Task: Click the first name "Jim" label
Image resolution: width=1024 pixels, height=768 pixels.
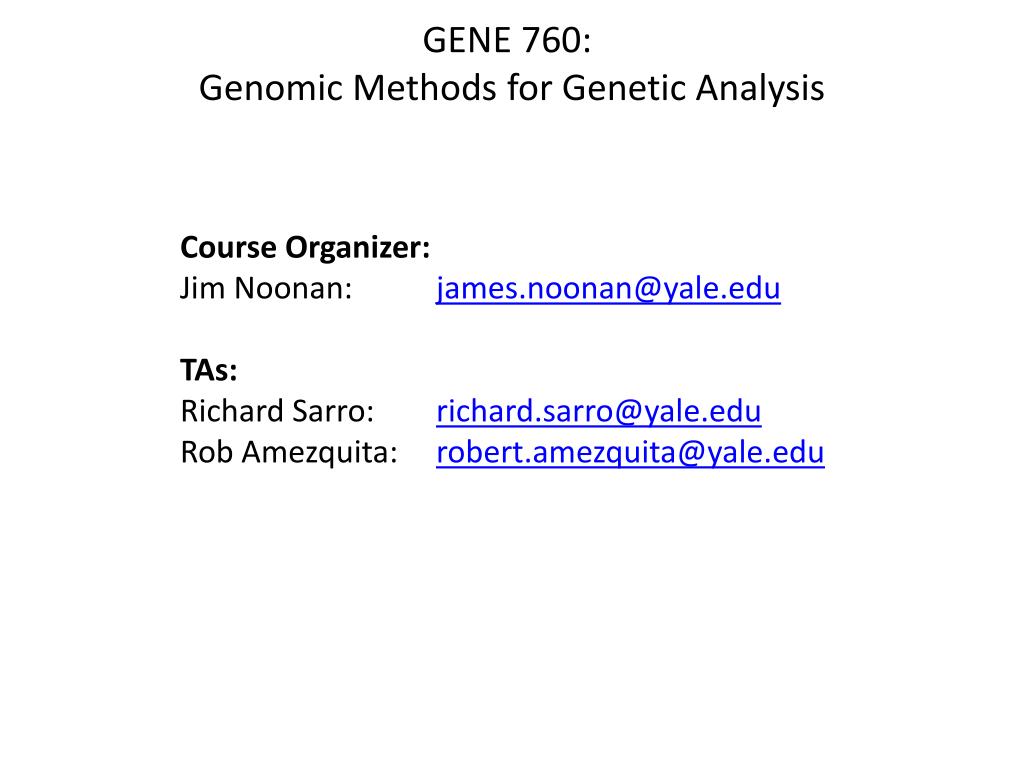Action: tap(202, 289)
